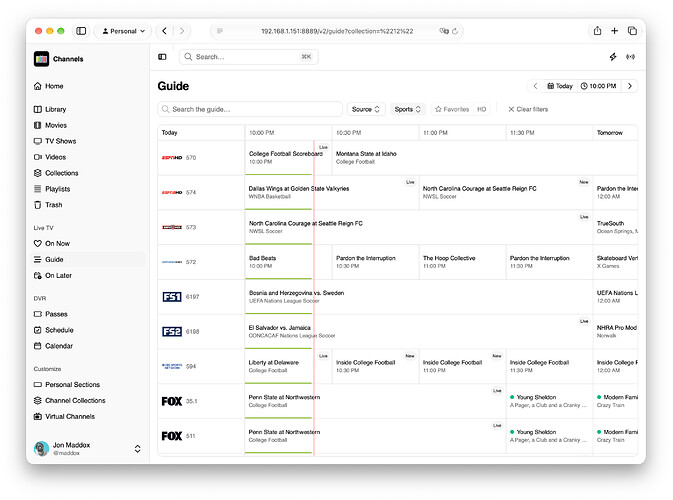Select the Today date picker
The height and width of the screenshot is (500, 673).
coord(560,86)
